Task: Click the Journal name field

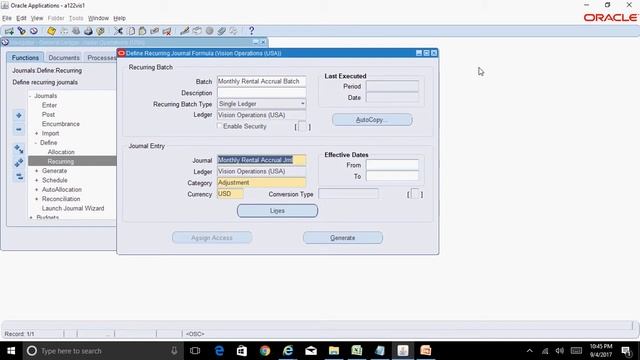Action: coord(261,160)
